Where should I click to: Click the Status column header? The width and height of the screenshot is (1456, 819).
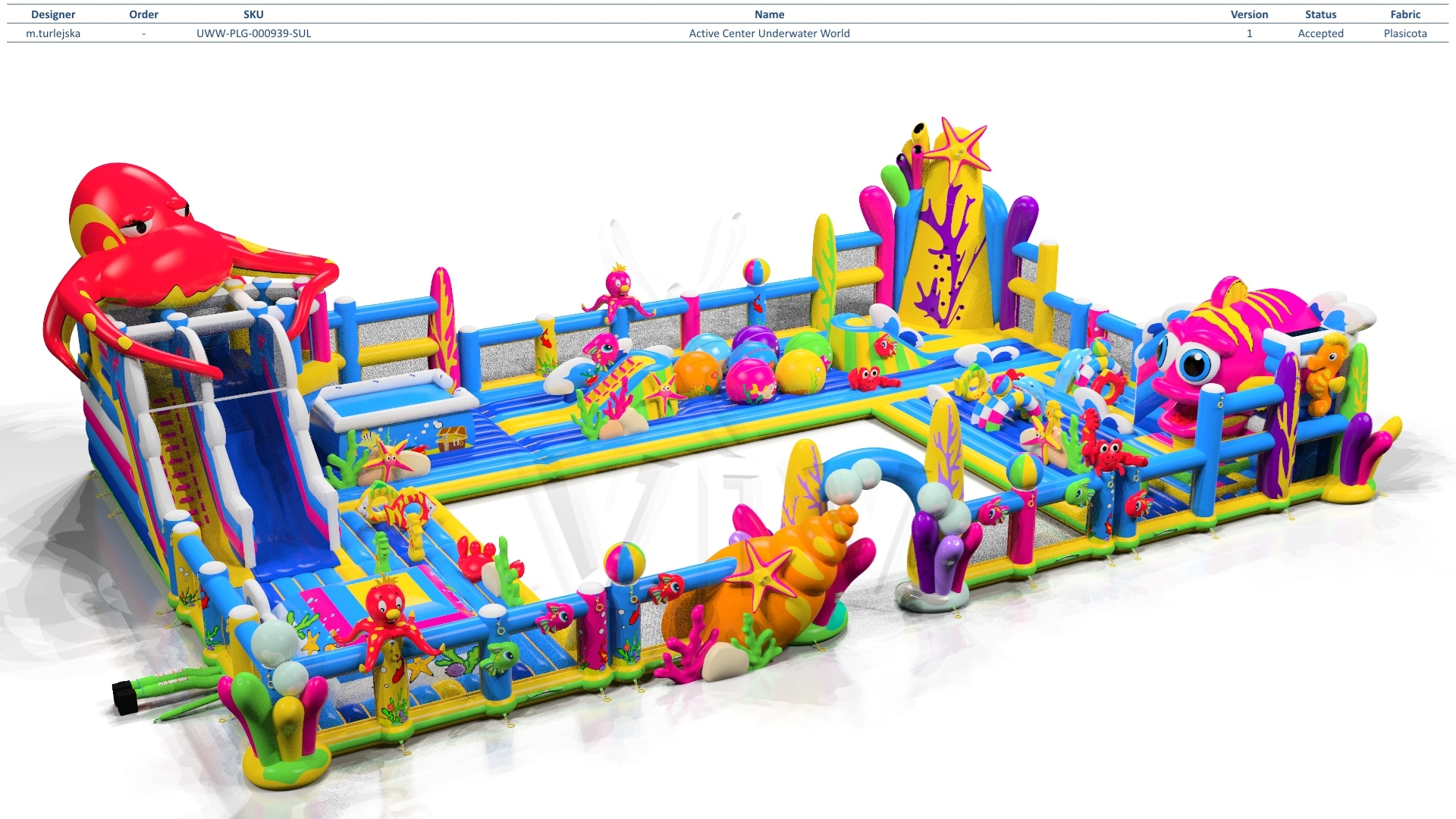[1320, 14]
